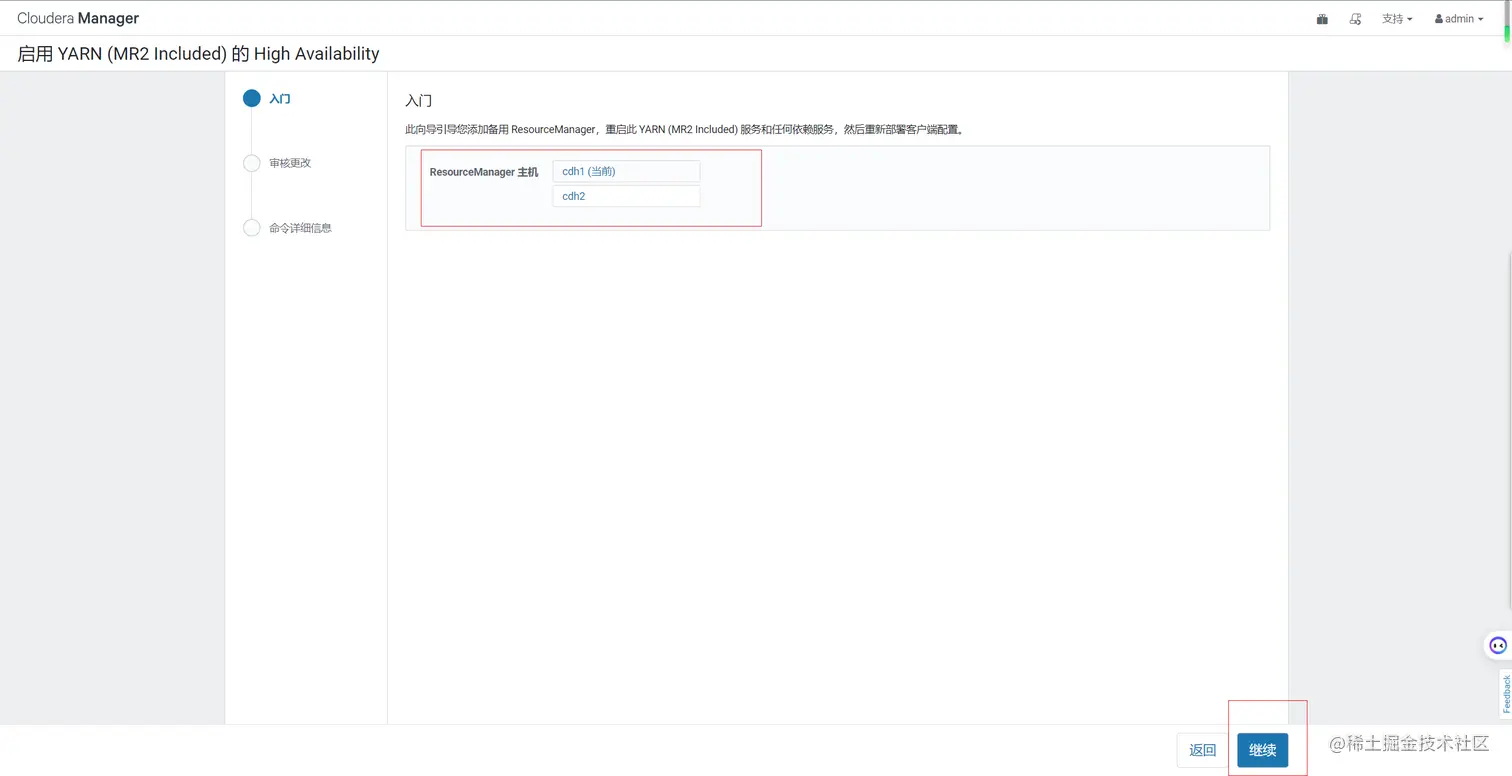
Task: Click the ResourceManager 主机 label
Action: [483, 172]
